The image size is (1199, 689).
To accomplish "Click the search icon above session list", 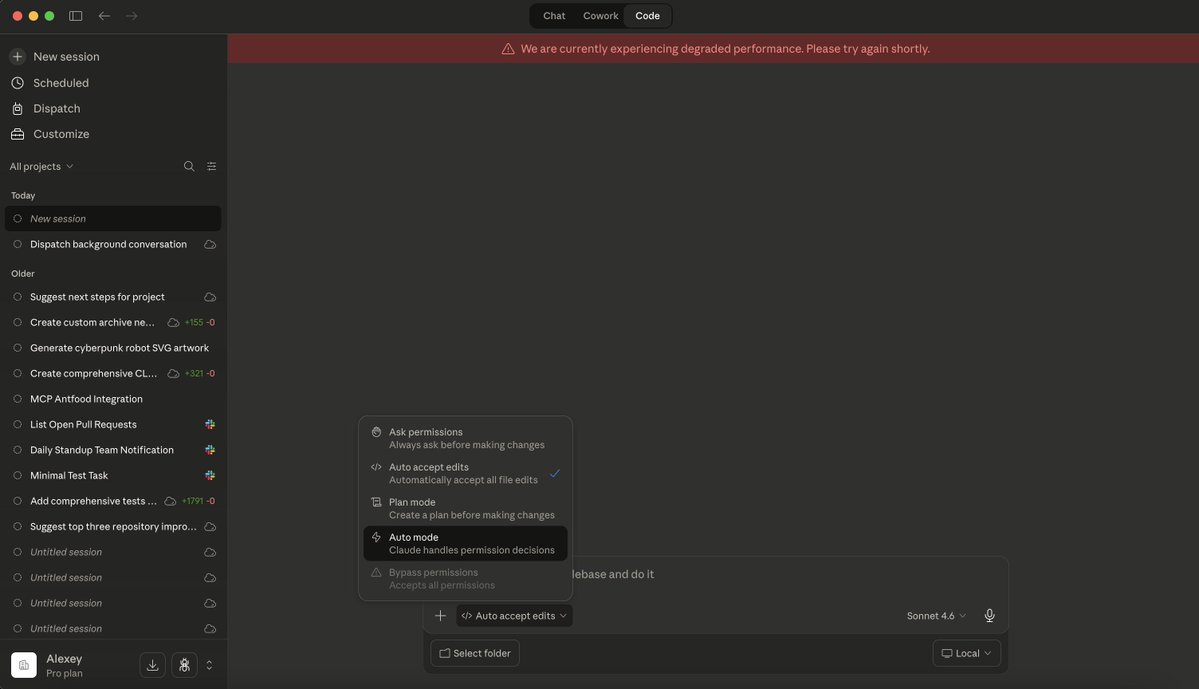I will pyautogui.click(x=189, y=167).
